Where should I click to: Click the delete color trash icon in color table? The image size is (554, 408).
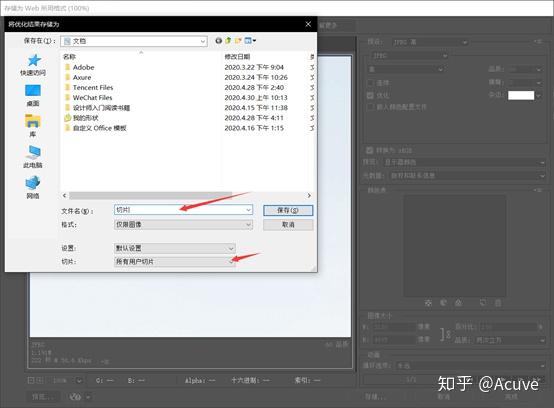(x=497, y=303)
